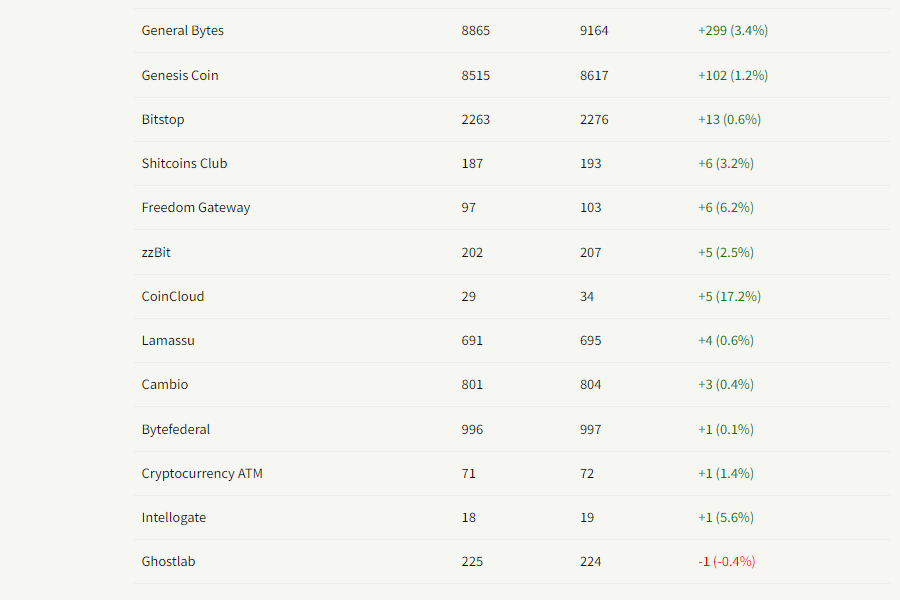
Task: Click Lamassu value 691
Action: coord(472,340)
